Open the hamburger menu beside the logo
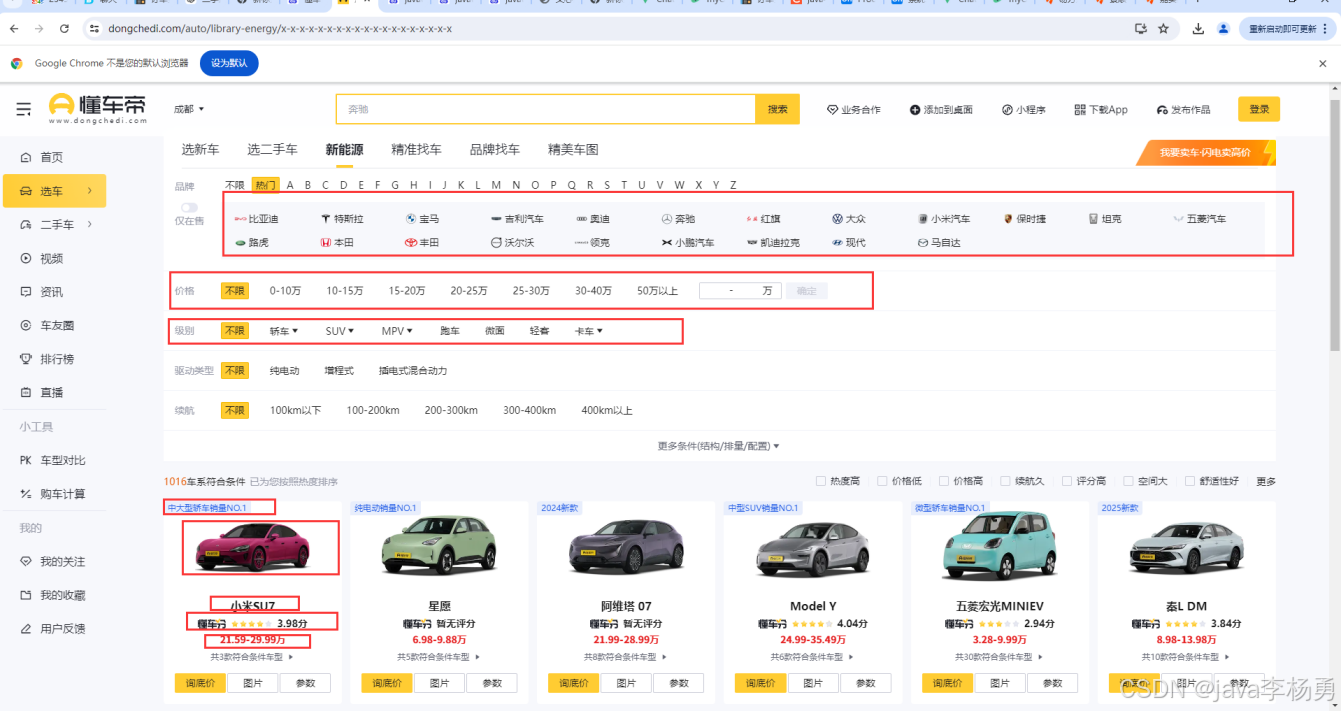The height and width of the screenshot is (711, 1341). (23, 109)
